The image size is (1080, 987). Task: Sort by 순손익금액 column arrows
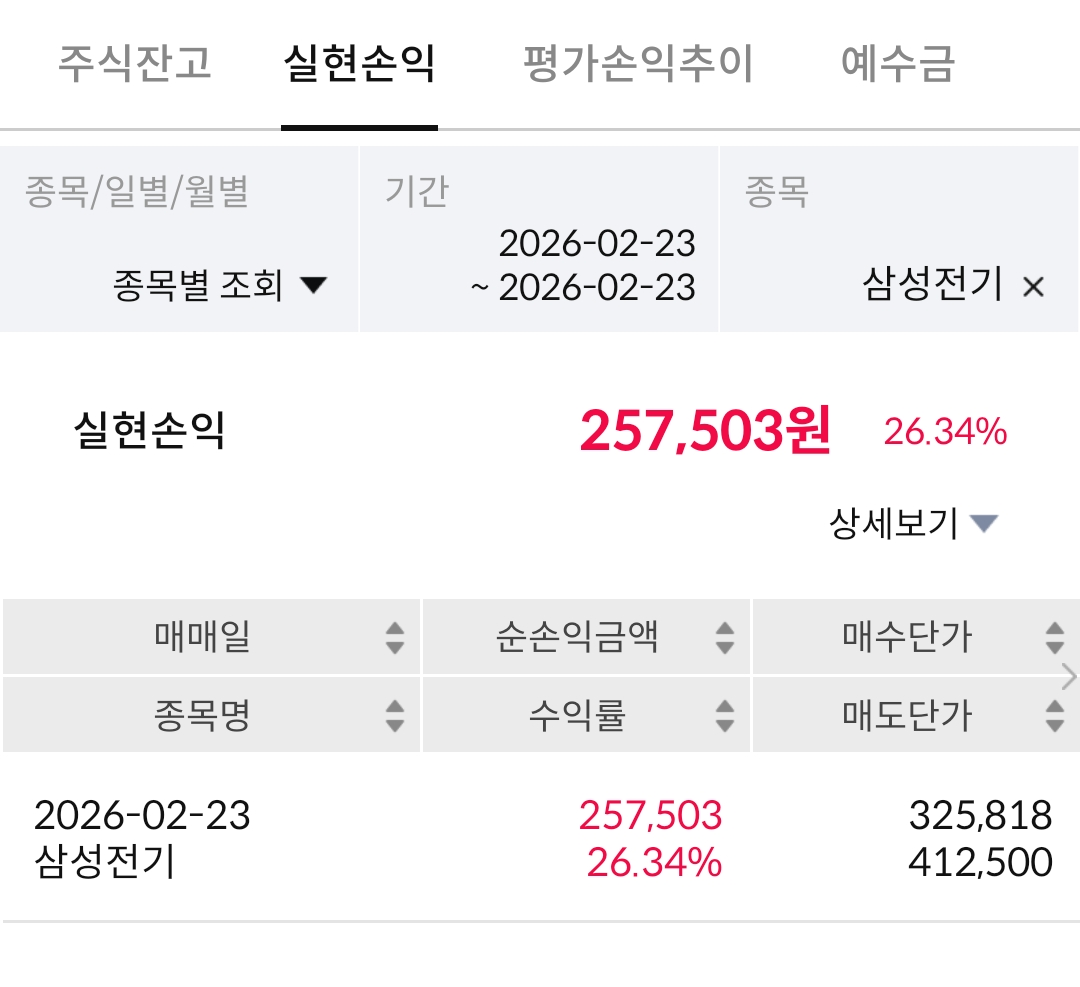pyautogui.click(x=725, y=637)
